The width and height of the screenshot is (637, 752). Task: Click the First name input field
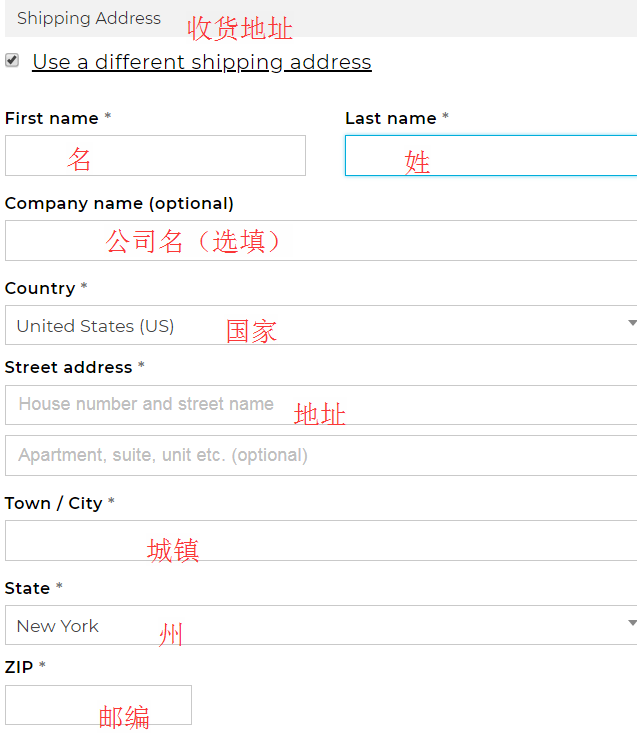pos(155,156)
